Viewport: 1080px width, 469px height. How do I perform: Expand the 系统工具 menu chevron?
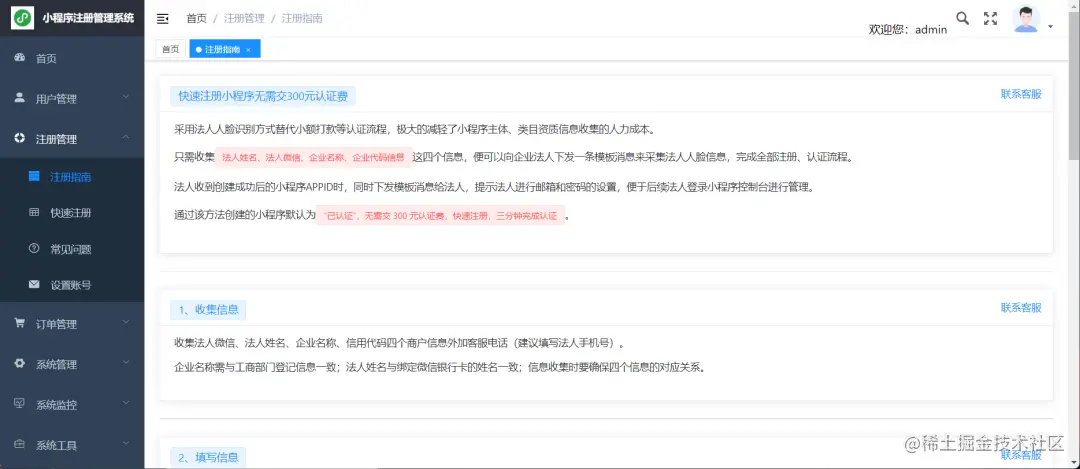click(126, 443)
